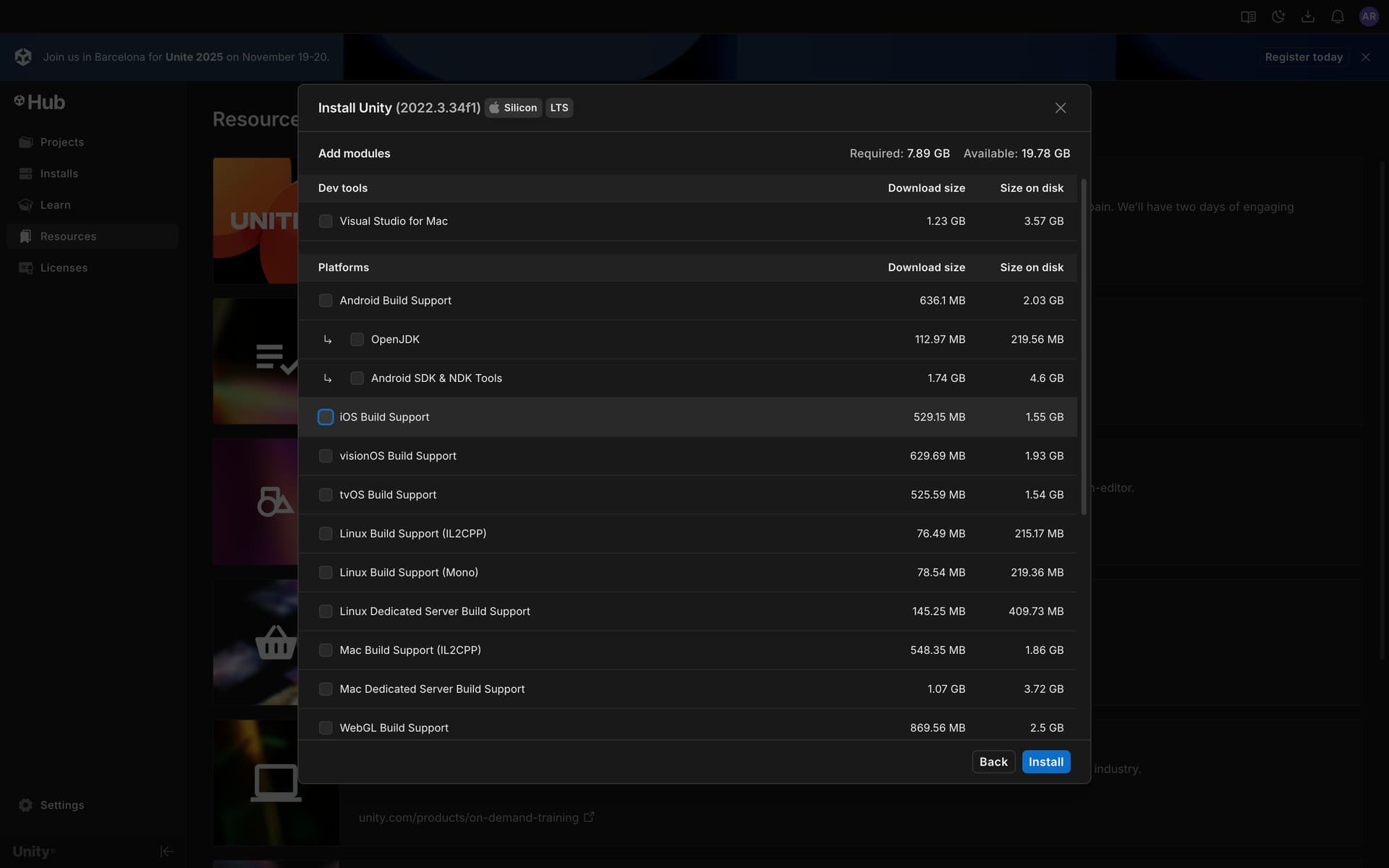Click the Settings gear icon

[x=26, y=805]
